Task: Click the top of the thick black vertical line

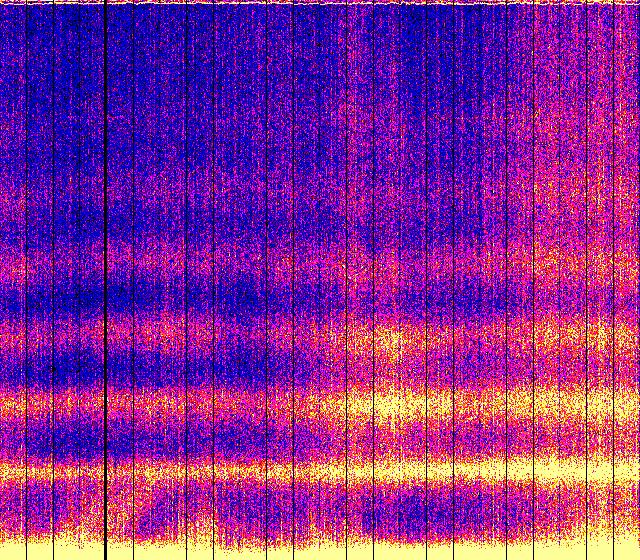Action: click(x=106, y=8)
